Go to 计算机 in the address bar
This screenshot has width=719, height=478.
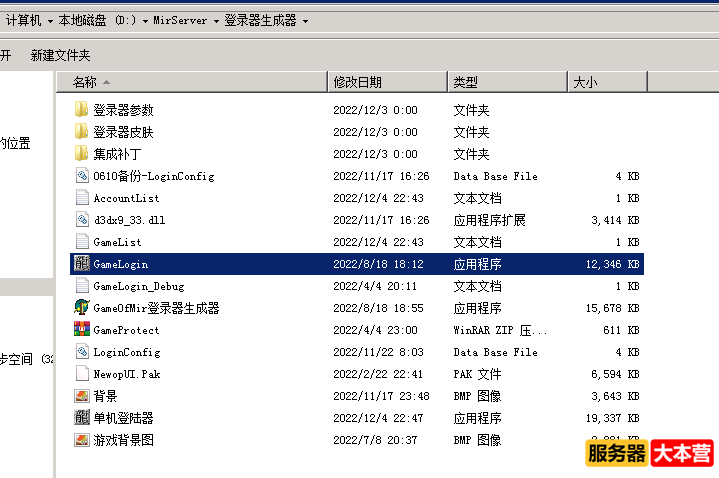pyautogui.click(x=23, y=21)
